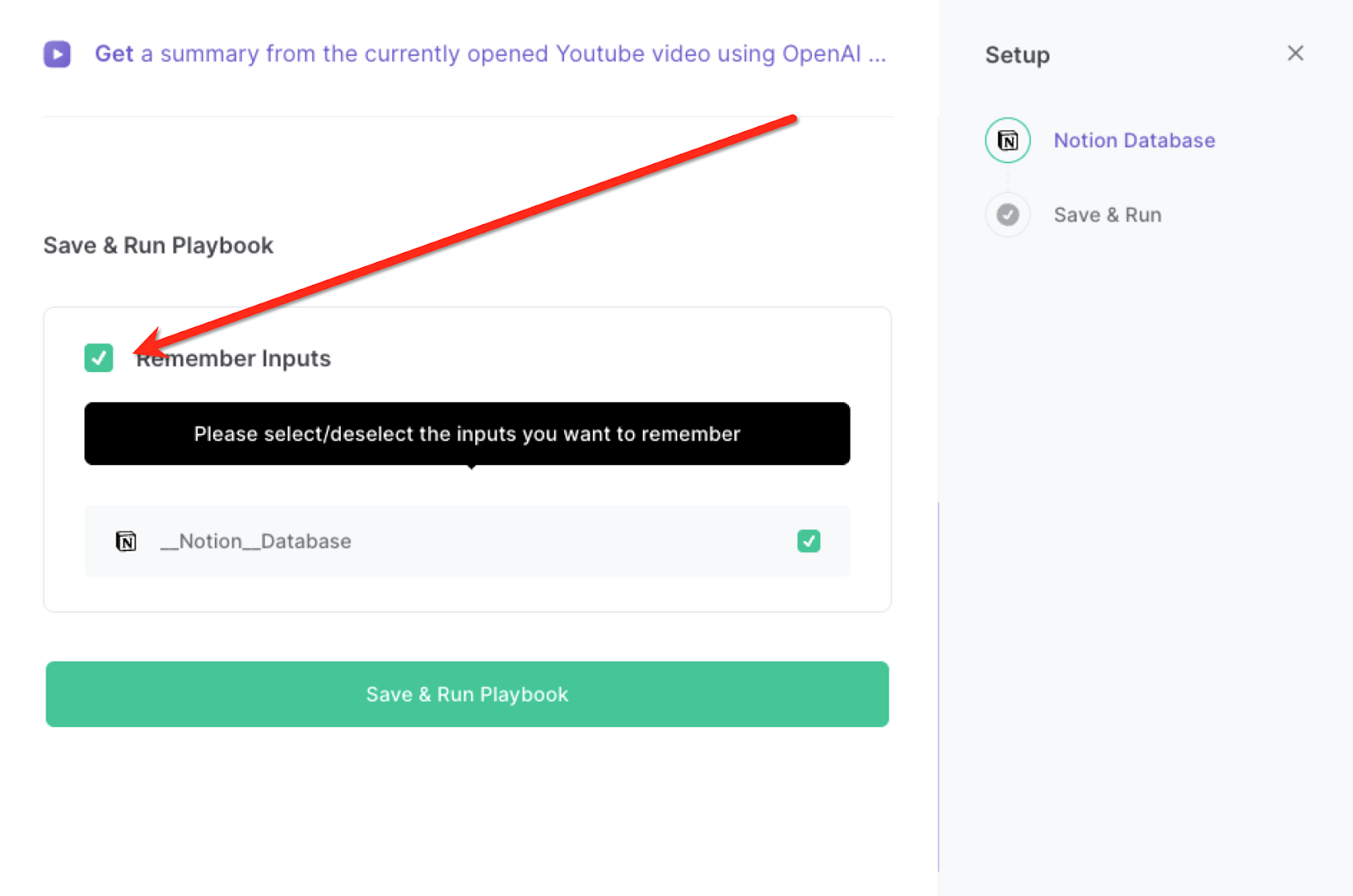
Task: Click the purple Notion Database label text
Action: (x=1134, y=139)
